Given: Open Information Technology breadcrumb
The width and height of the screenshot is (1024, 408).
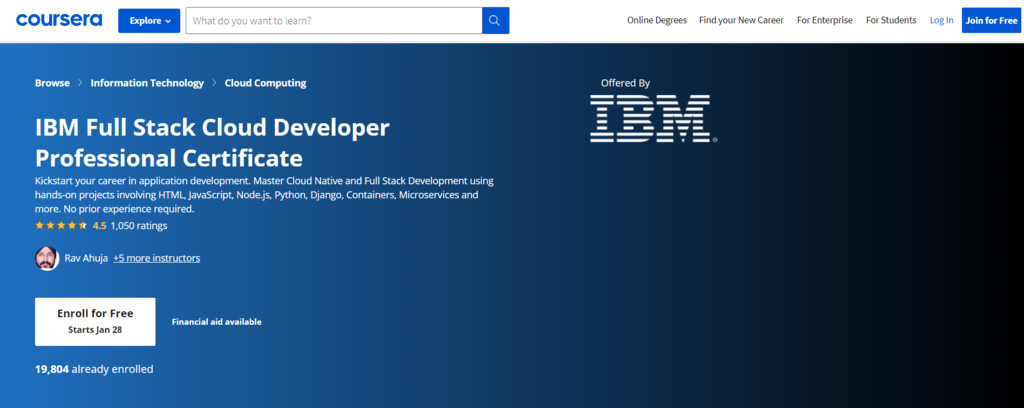Looking at the screenshot, I should click(147, 83).
